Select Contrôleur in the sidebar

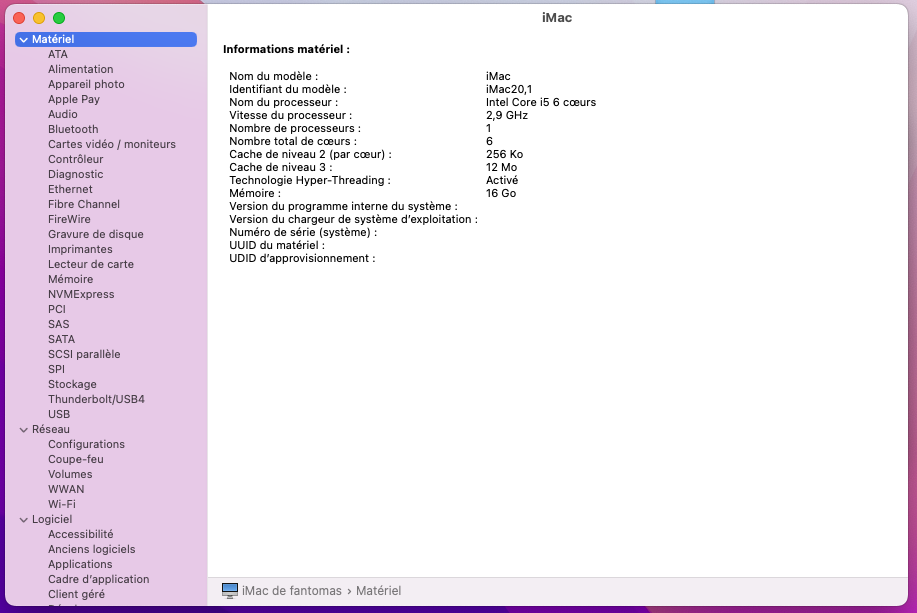click(x=75, y=159)
